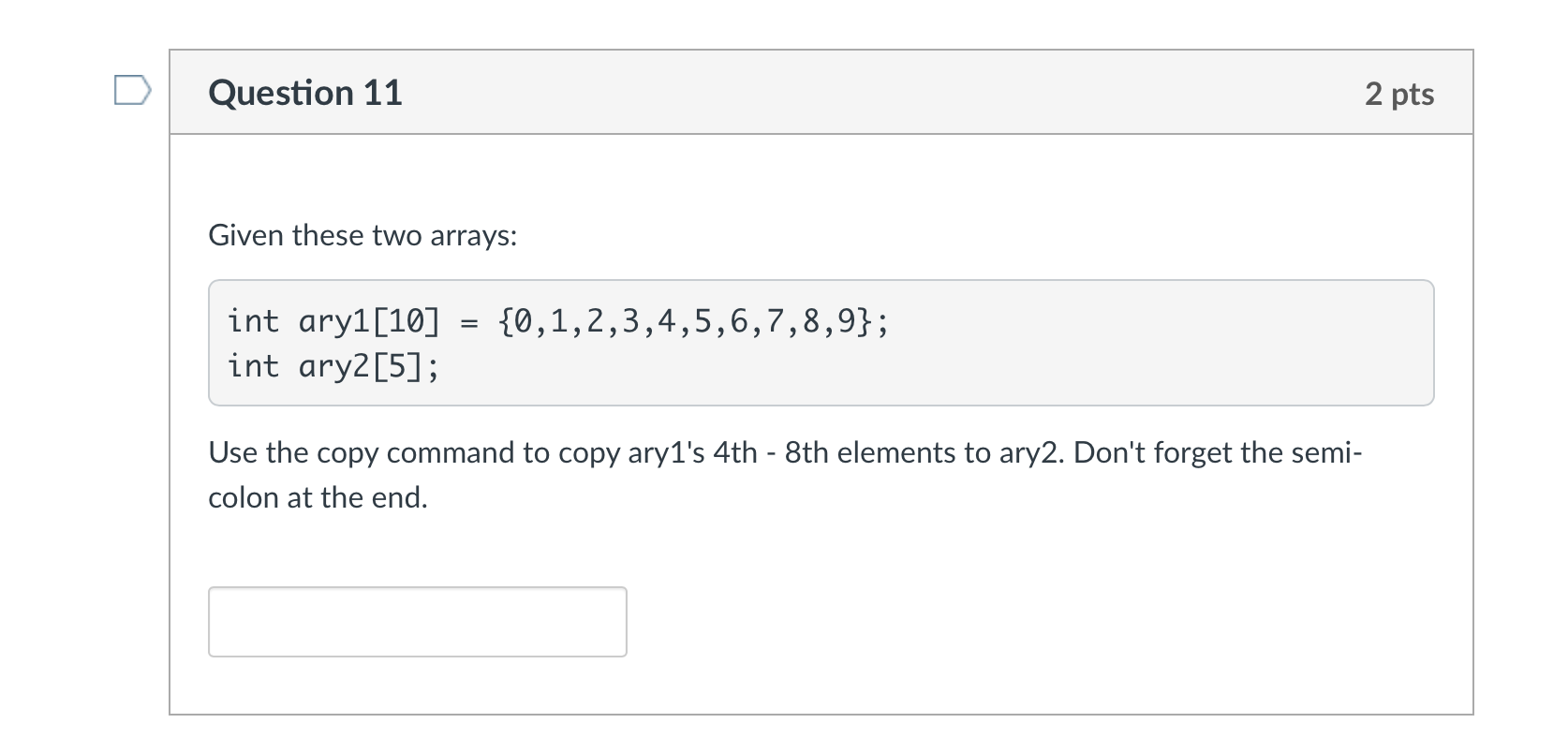The height and width of the screenshot is (738, 1568).
Task: Click the equals sign in the code
Action: (x=469, y=323)
